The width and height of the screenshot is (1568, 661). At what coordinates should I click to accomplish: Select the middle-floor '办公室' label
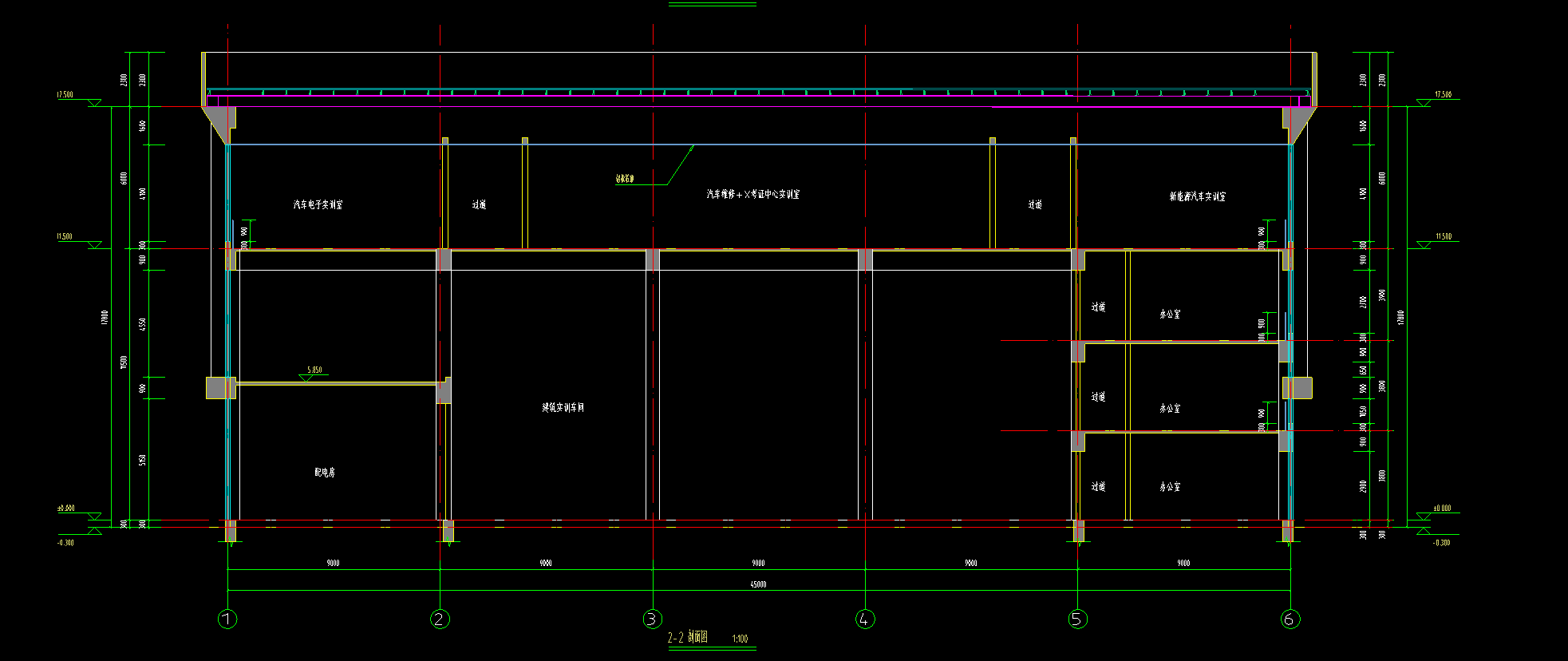pyautogui.click(x=1170, y=408)
